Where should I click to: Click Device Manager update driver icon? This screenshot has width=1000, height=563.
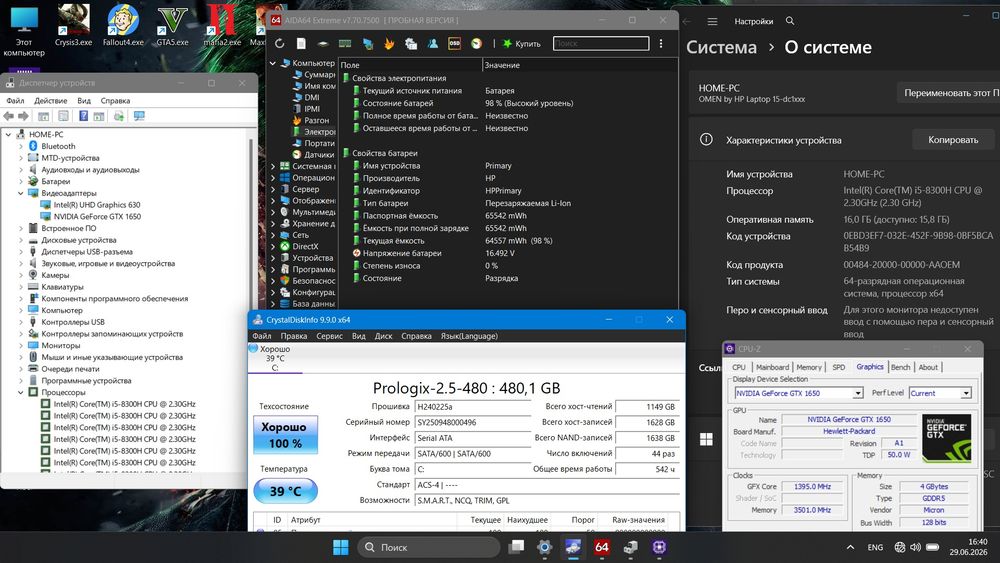[x=119, y=116]
